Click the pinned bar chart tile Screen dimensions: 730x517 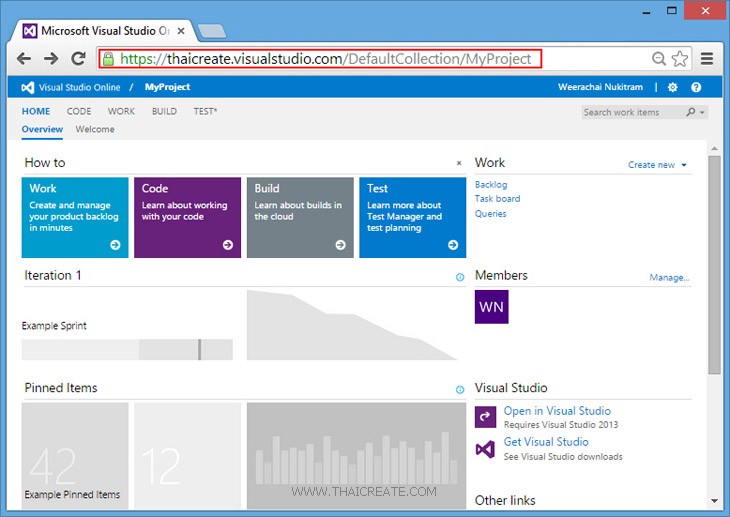356,456
